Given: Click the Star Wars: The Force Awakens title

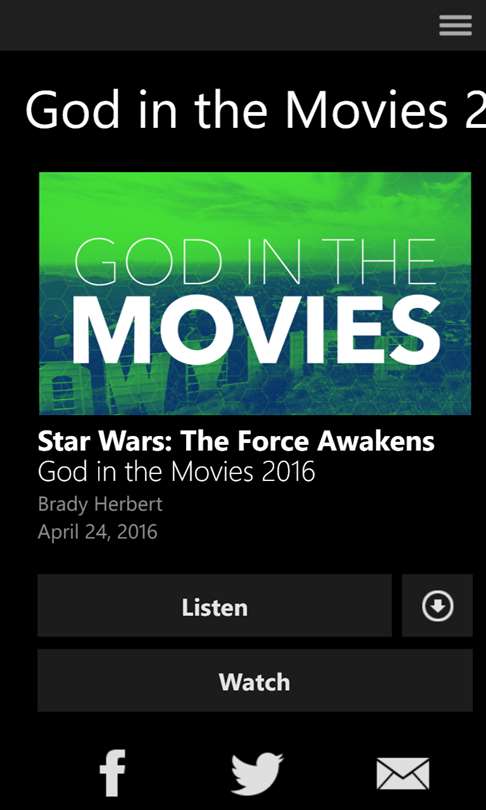Looking at the screenshot, I should tap(236, 441).
